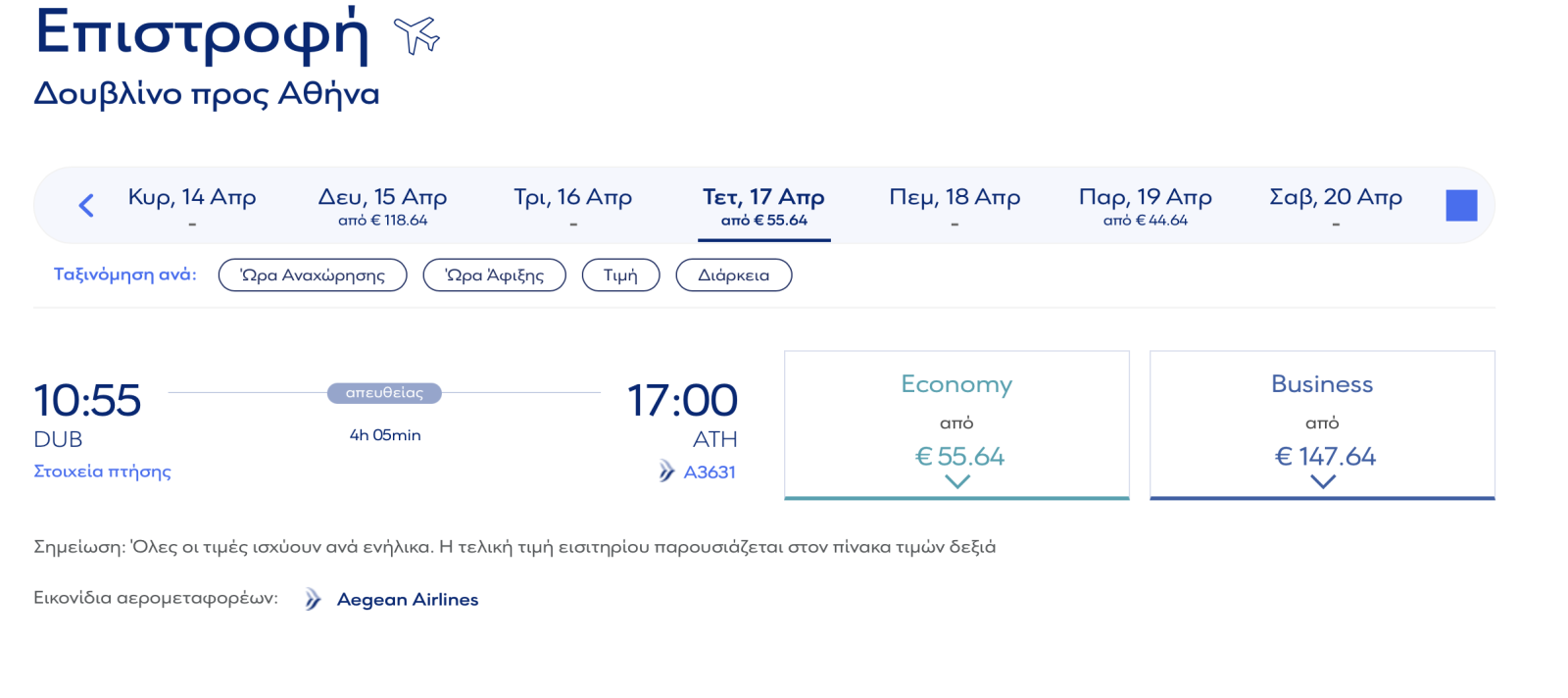This screenshot has height=698, width=1568.
Task: Sort by Ώρα Άφιξης
Action: (x=495, y=275)
